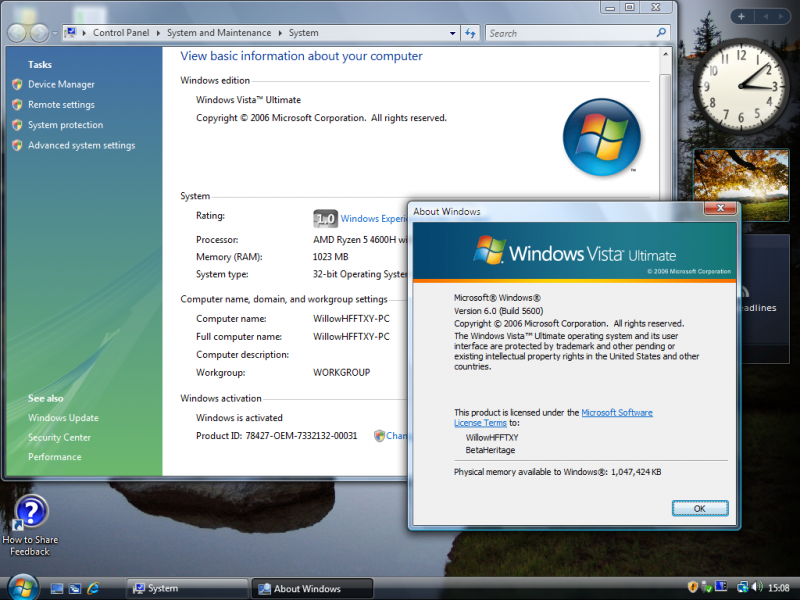The image size is (800, 600).
Task: Open Windows Update under See also
Action: pos(63,418)
